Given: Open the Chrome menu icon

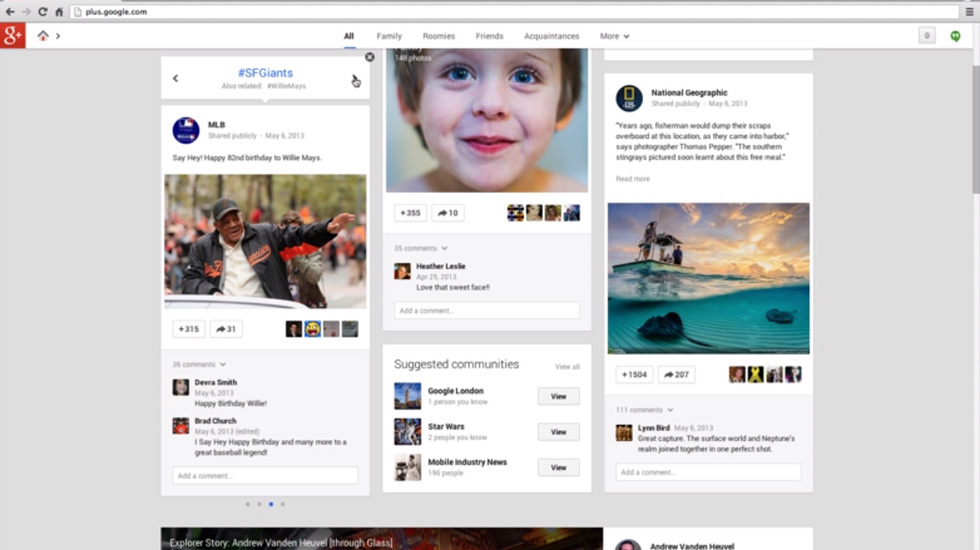Looking at the screenshot, I should click(x=969, y=11).
